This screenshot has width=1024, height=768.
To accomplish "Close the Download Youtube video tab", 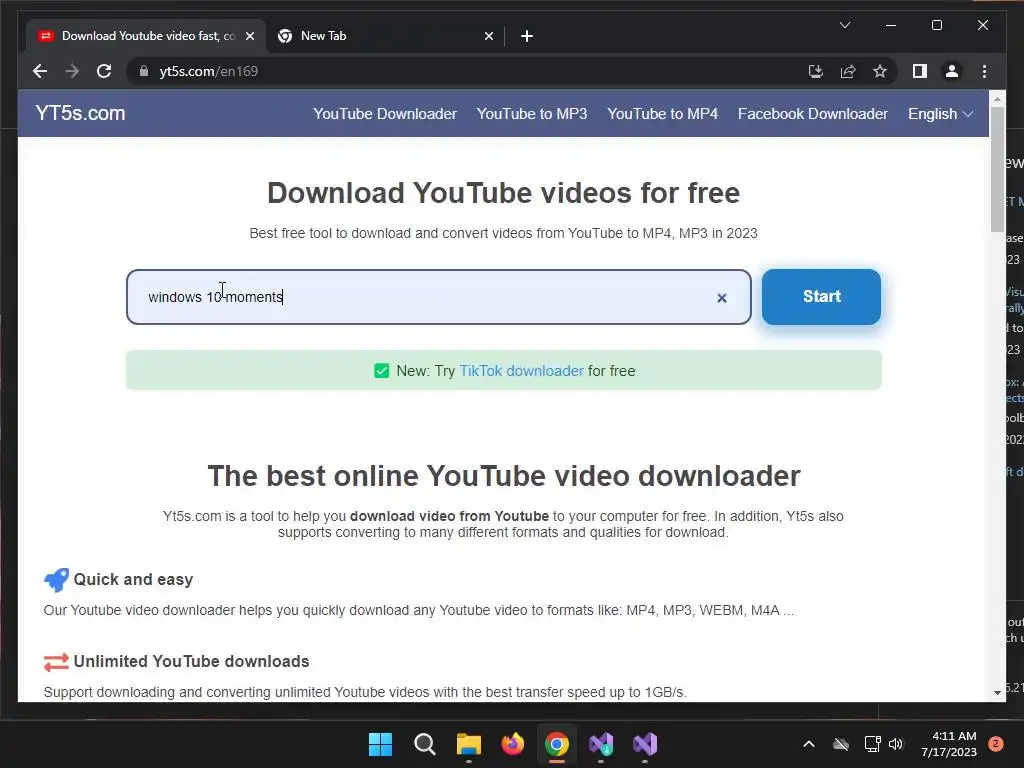I will click(x=249, y=36).
